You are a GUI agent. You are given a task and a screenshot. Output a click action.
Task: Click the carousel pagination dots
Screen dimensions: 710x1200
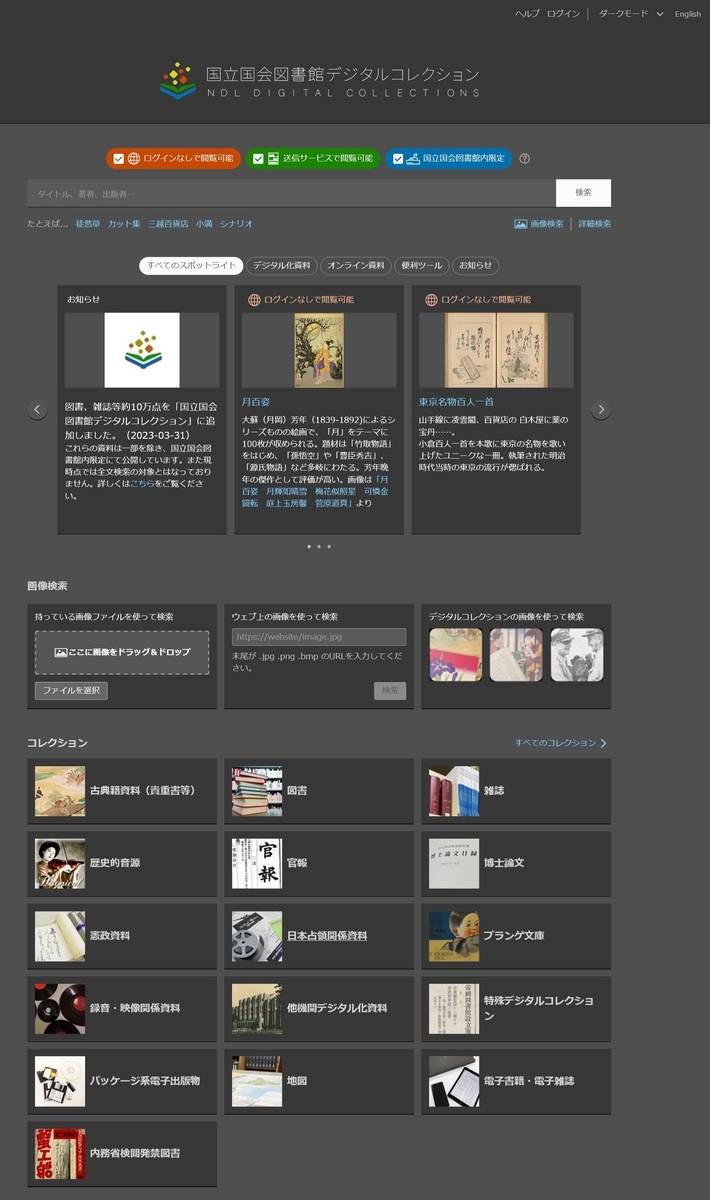(x=319, y=547)
